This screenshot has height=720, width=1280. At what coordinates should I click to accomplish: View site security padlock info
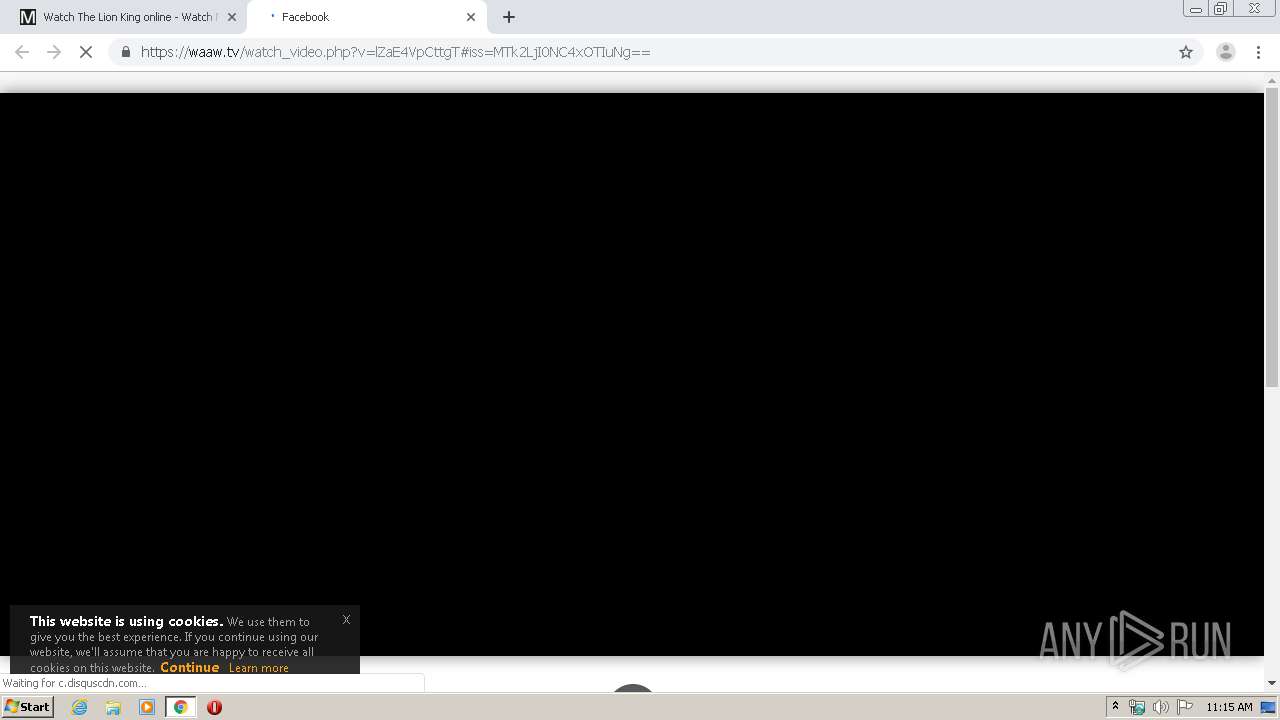(x=125, y=52)
